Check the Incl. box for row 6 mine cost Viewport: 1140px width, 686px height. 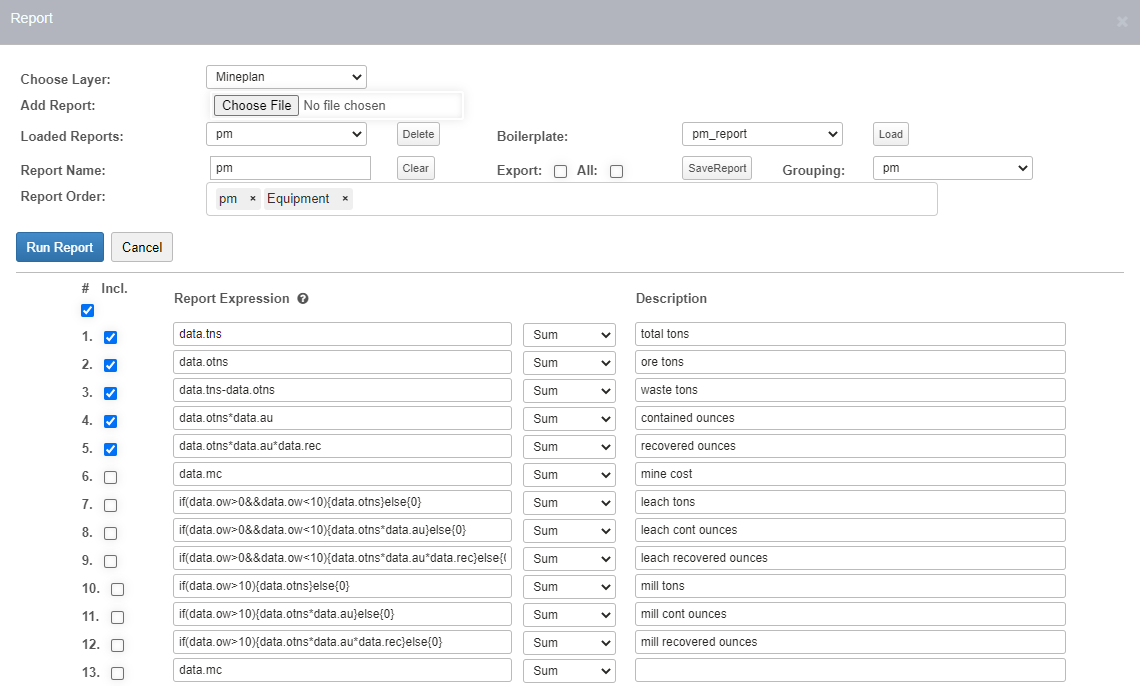tap(110, 476)
